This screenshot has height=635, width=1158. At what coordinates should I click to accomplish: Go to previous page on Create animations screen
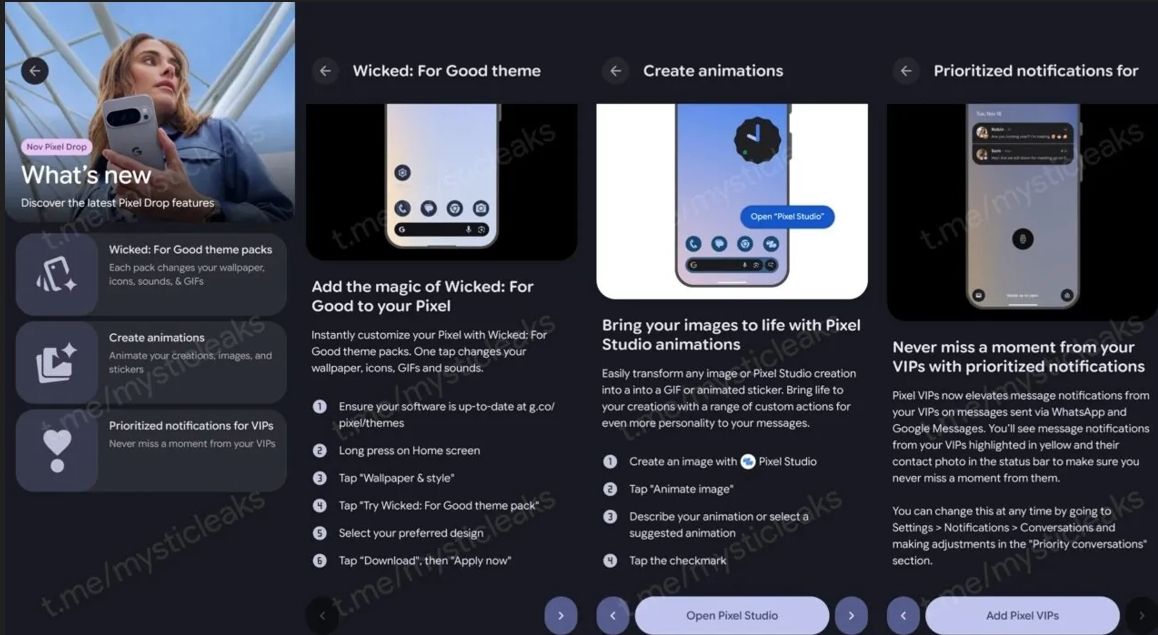point(613,615)
